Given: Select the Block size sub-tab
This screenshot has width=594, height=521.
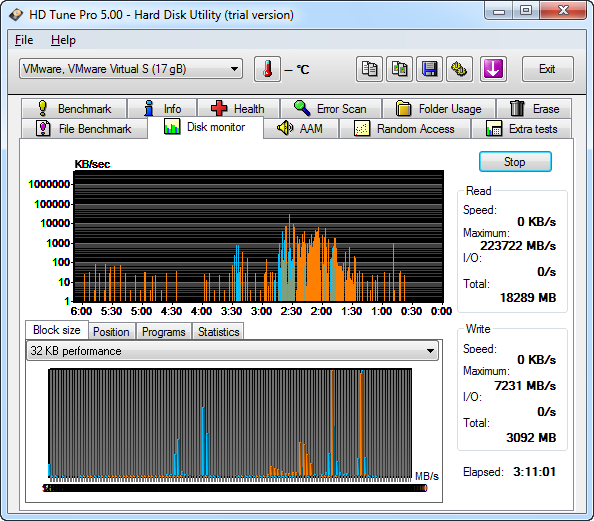Looking at the screenshot, I should 57,330.
